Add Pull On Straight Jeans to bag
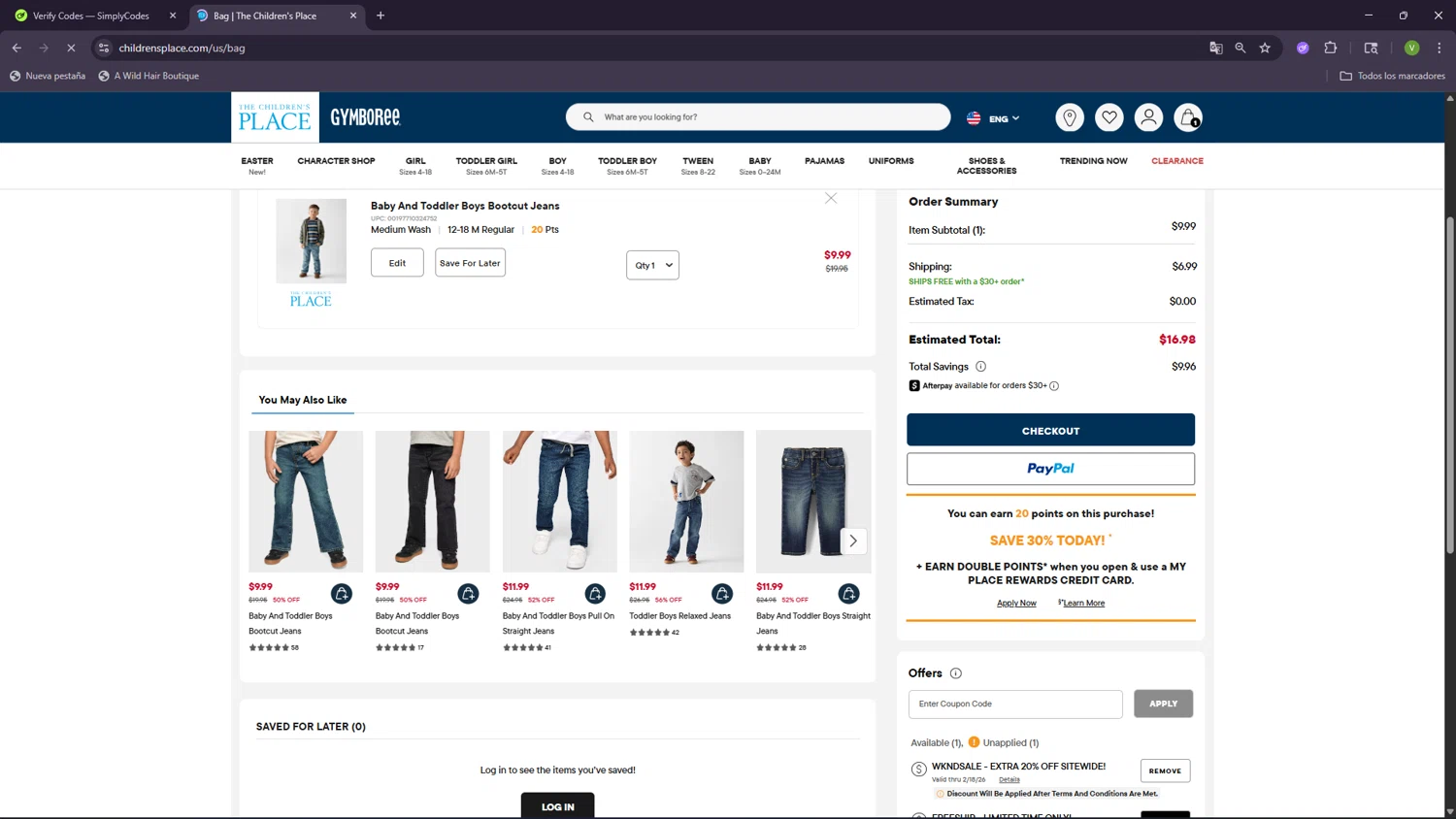The height and width of the screenshot is (819, 1456). click(595, 593)
